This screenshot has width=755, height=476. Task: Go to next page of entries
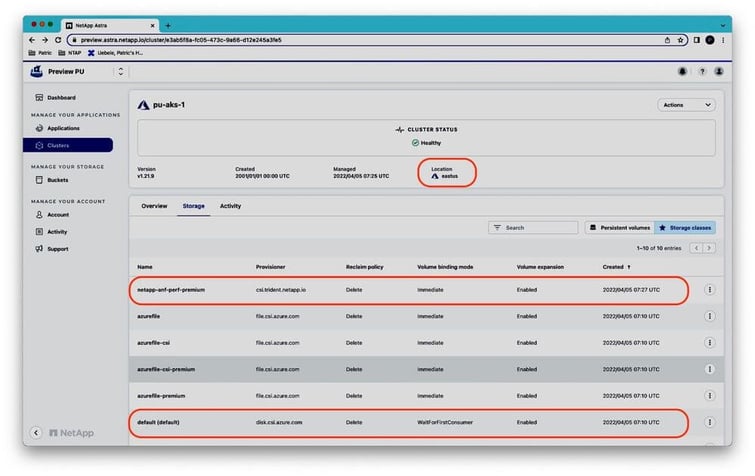pyautogui.click(x=709, y=248)
